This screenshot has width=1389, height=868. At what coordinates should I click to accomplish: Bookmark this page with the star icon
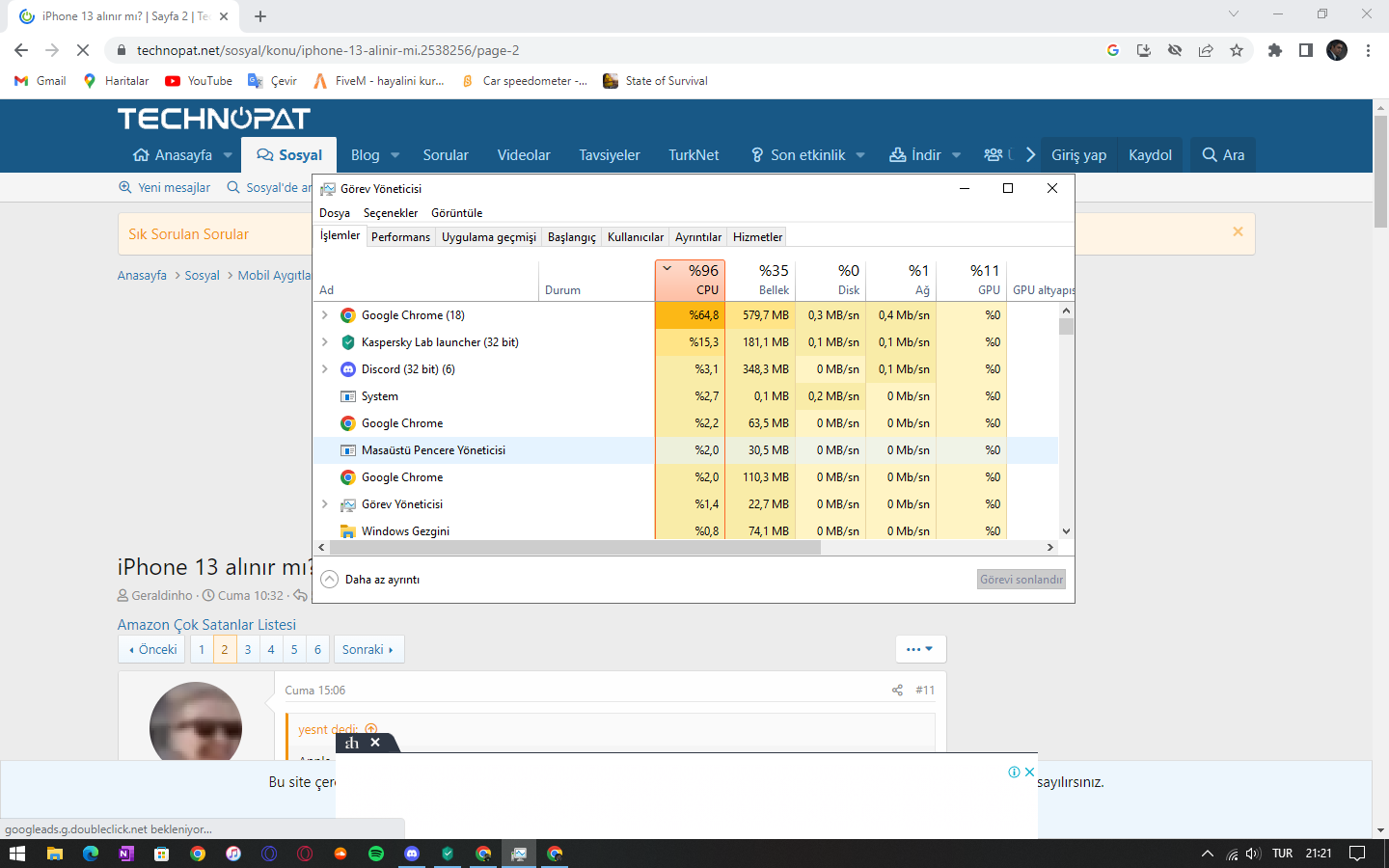click(1237, 50)
